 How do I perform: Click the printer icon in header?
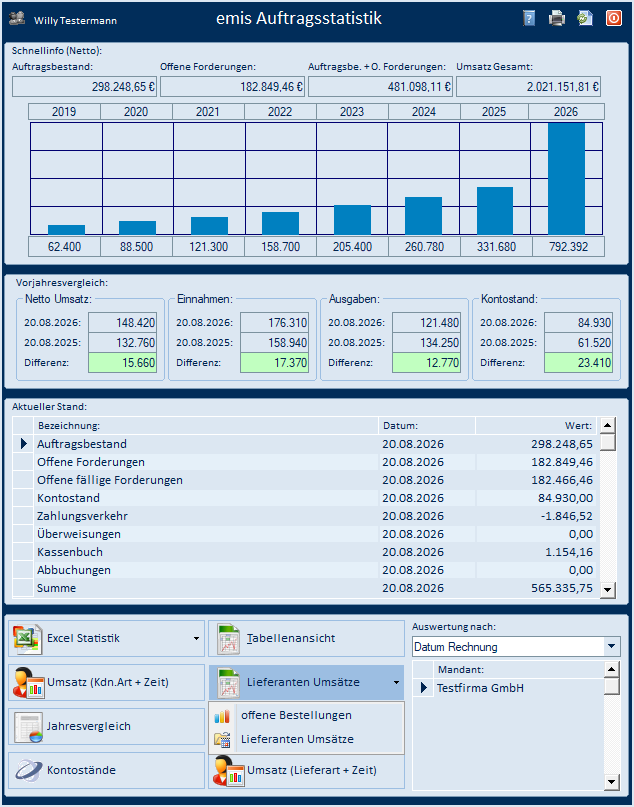(557, 19)
